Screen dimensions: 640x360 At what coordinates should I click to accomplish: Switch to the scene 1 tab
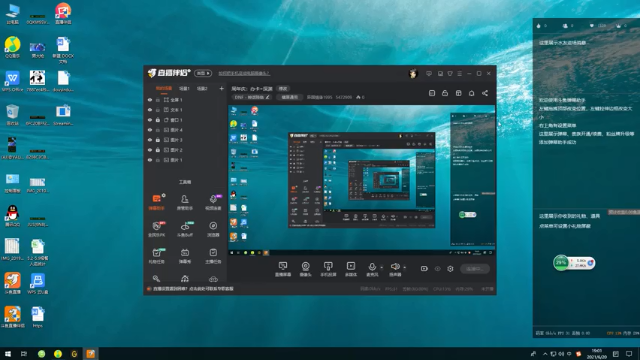[x=184, y=89]
